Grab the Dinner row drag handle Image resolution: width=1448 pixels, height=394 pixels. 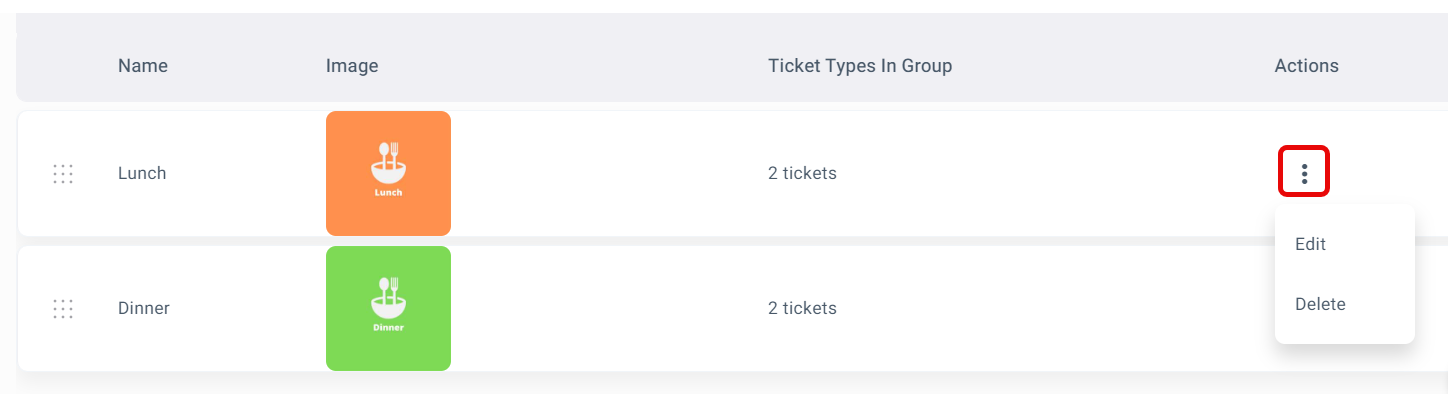[x=63, y=308]
